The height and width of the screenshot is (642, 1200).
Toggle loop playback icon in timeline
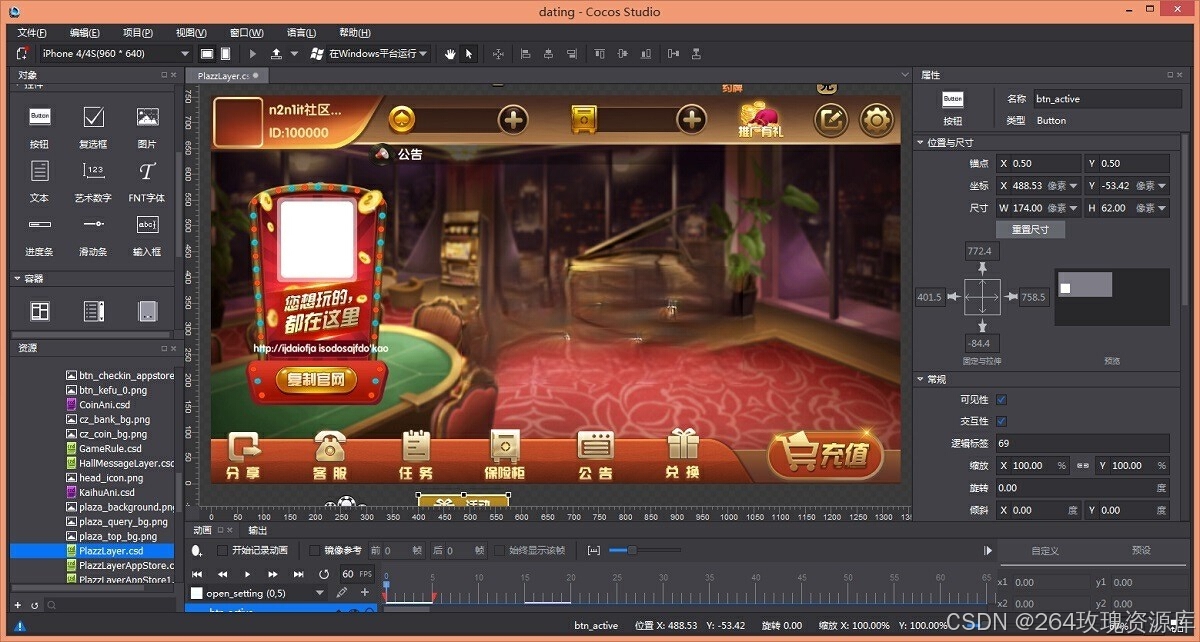(323, 574)
